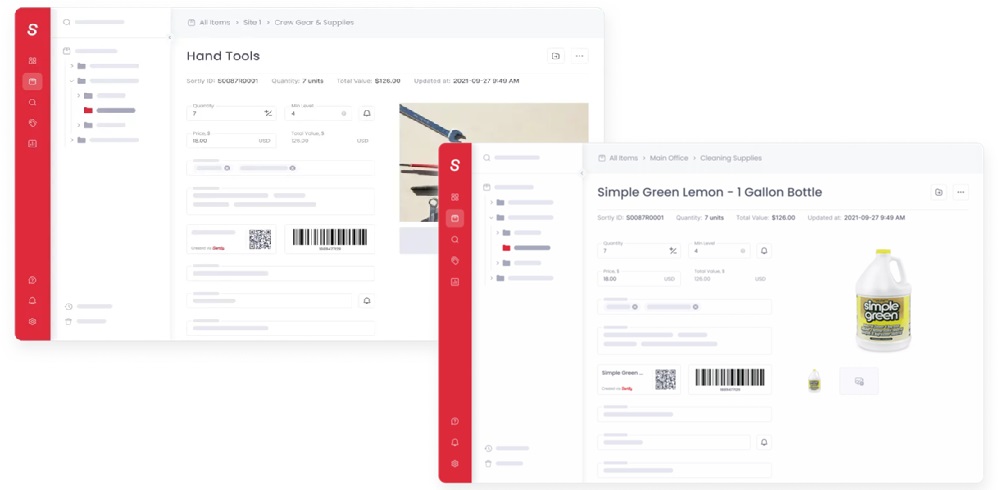1000x490 pixels.
Task: Collapse the expanded folder in the Simple Green window tree
Action: [x=491, y=217]
